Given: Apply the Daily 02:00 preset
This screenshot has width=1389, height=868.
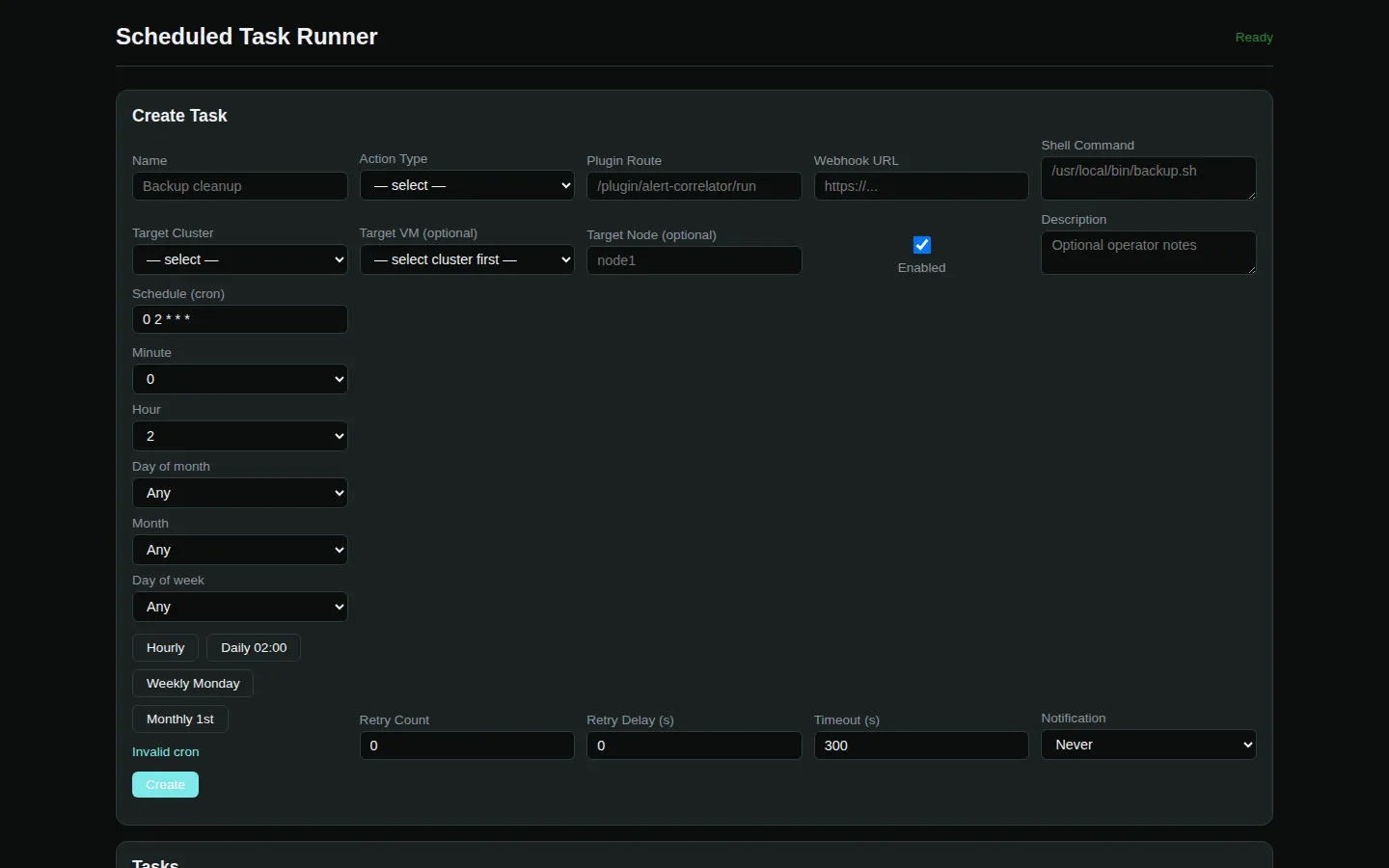Looking at the screenshot, I should [254, 648].
